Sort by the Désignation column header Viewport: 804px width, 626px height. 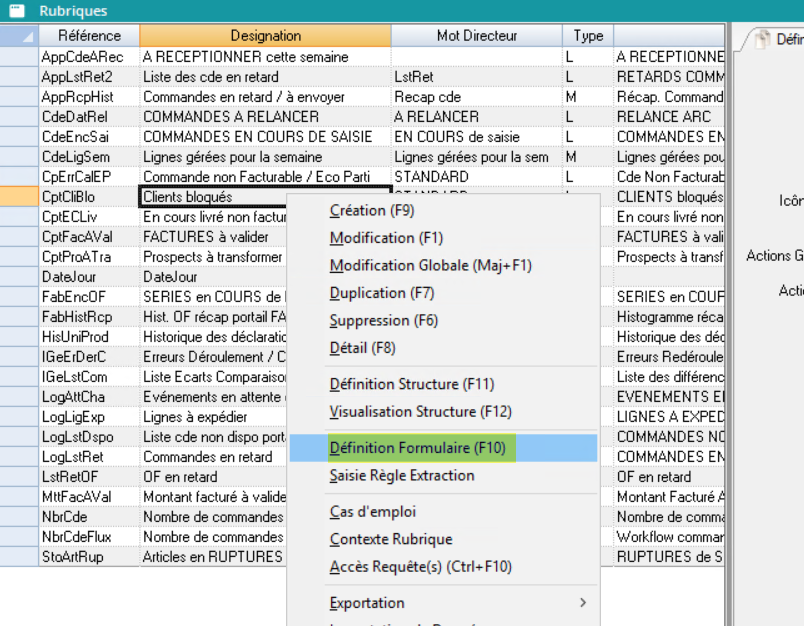click(x=265, y=36)
